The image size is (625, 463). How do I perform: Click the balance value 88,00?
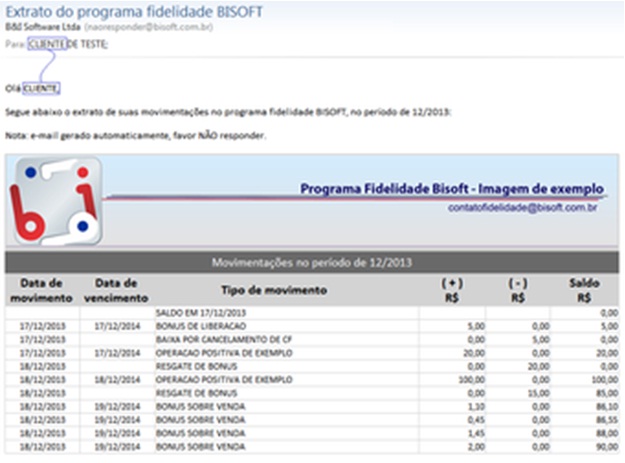point(607,434)
